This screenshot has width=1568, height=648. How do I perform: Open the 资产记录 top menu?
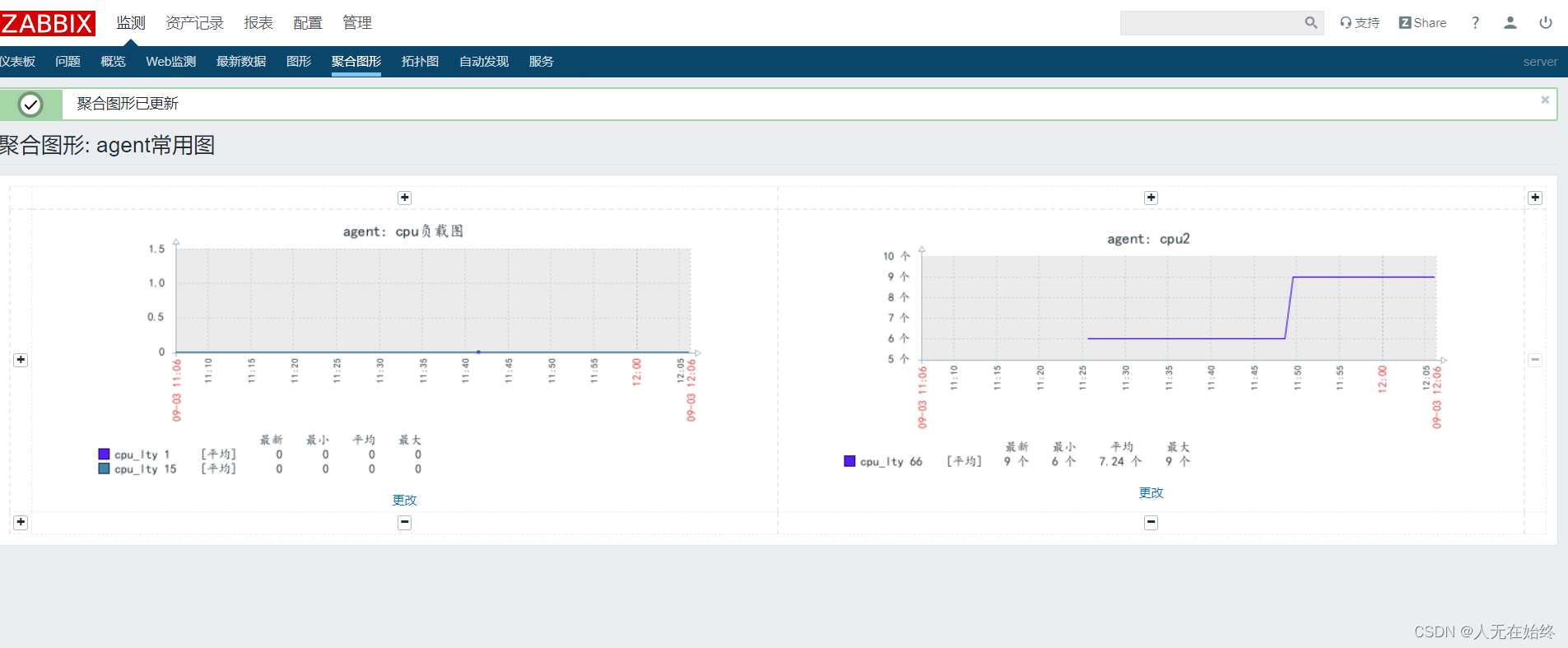[194, 23]
